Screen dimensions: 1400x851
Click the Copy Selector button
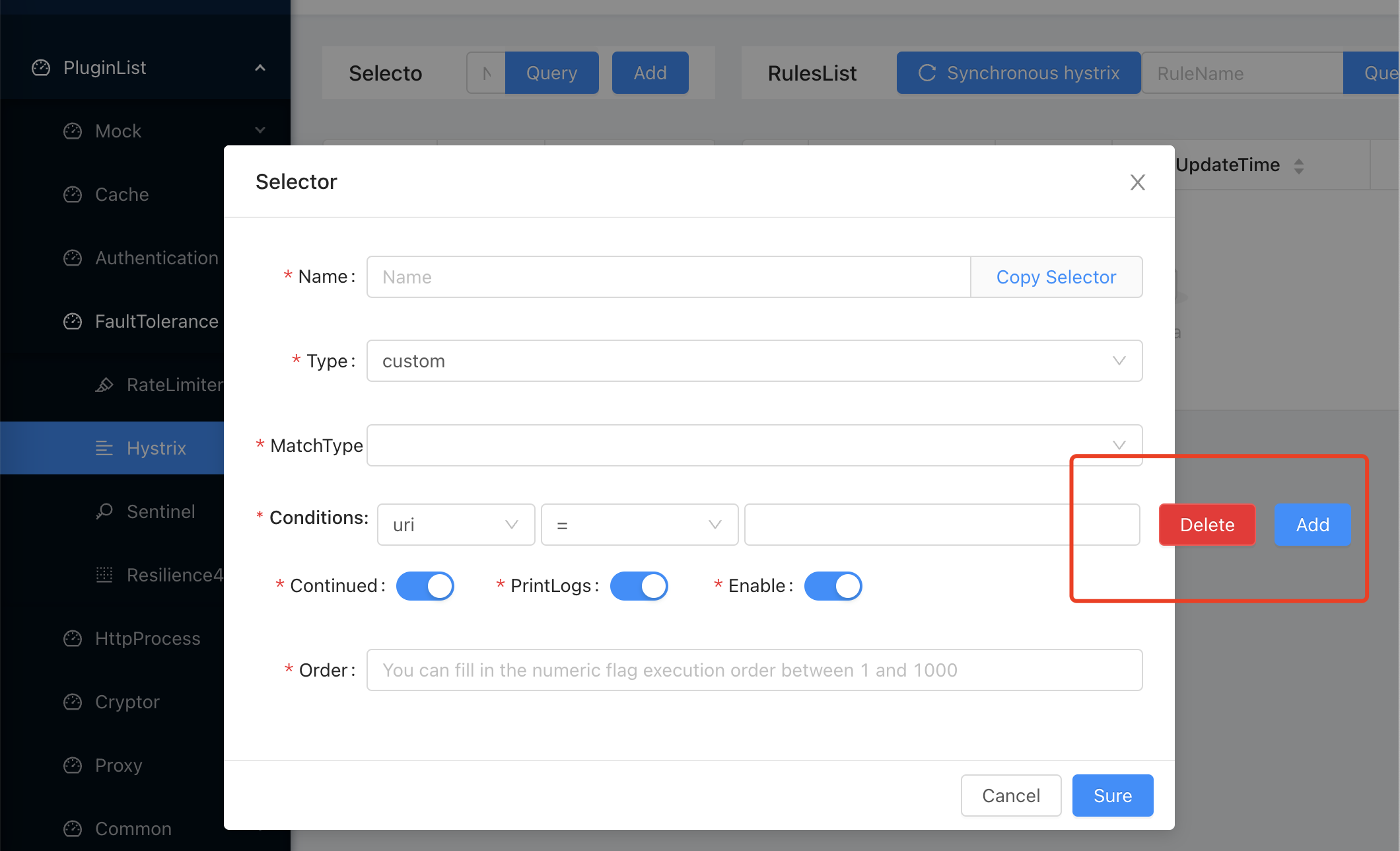tap(1056, 277)
